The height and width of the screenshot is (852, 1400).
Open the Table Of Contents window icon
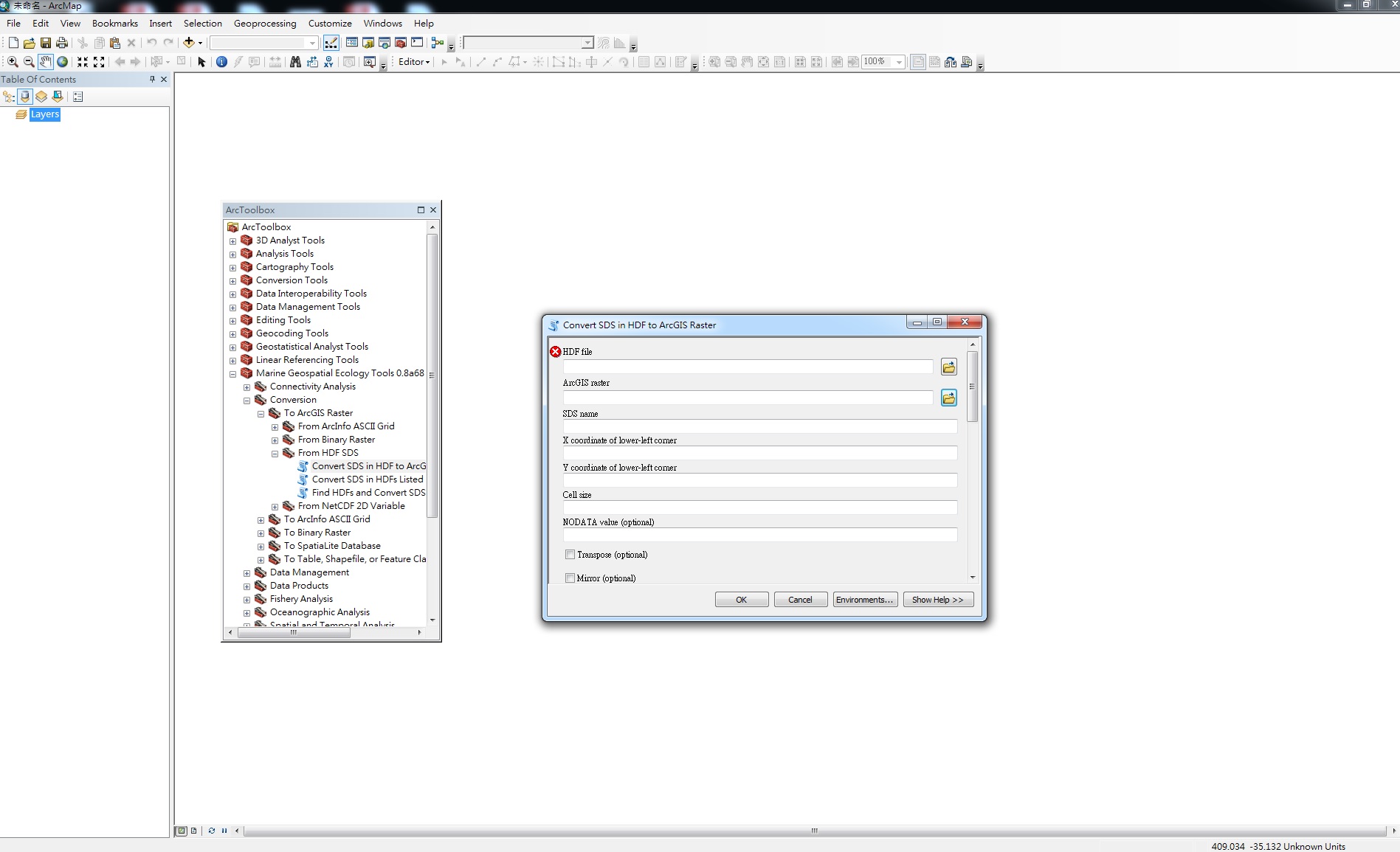352,43
